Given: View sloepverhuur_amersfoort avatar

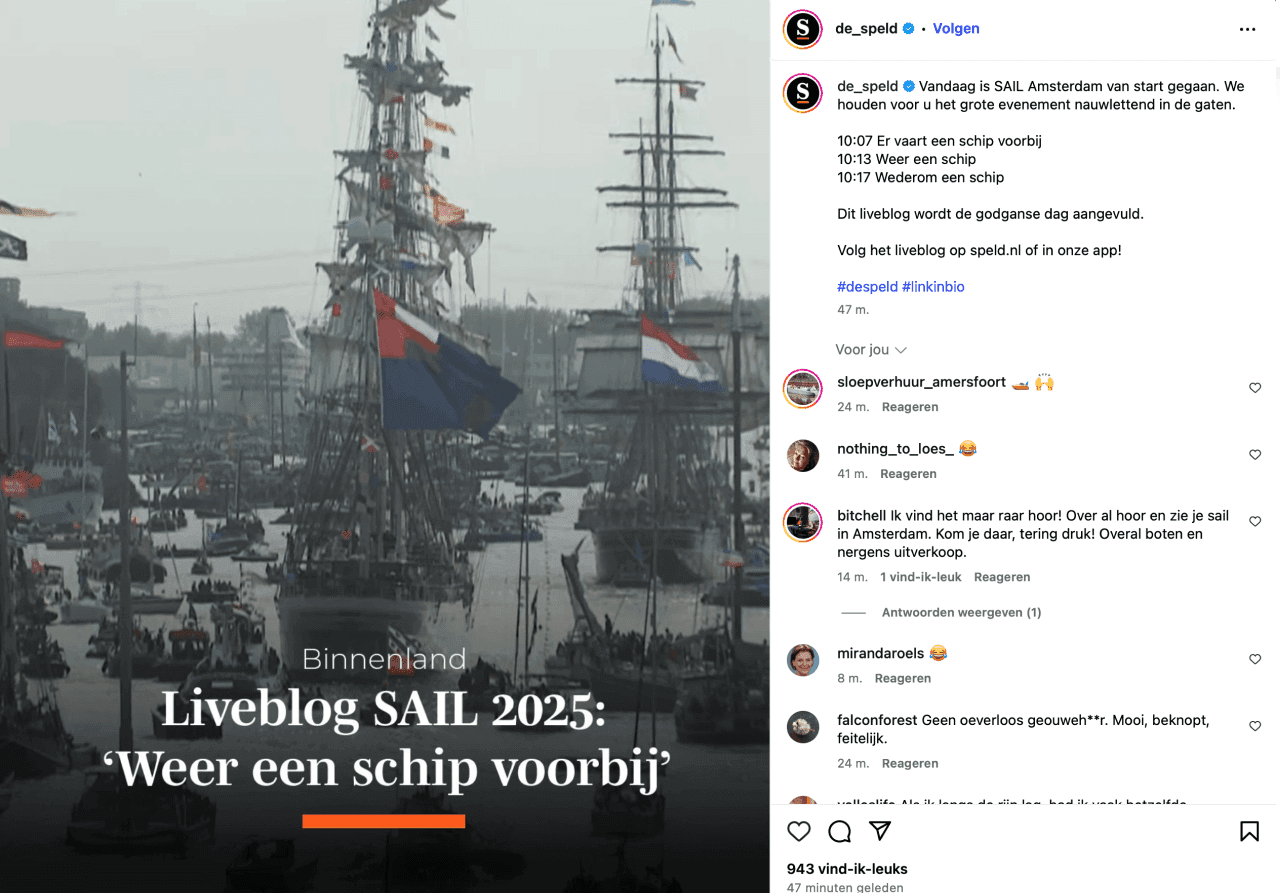Looking at the screenshot, I should 803,388.
